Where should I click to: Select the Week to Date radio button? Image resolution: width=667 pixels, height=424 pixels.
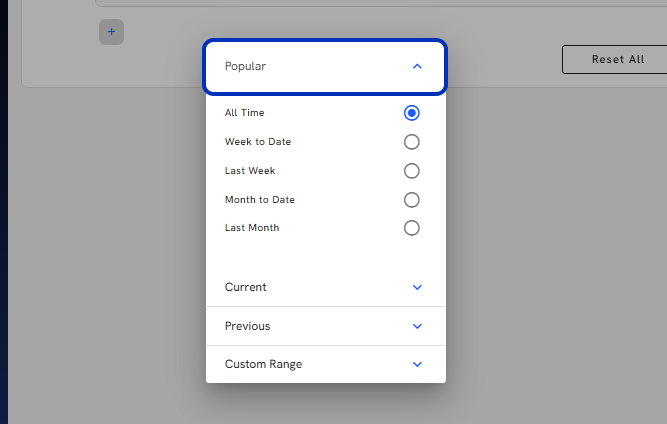point(411,142)
